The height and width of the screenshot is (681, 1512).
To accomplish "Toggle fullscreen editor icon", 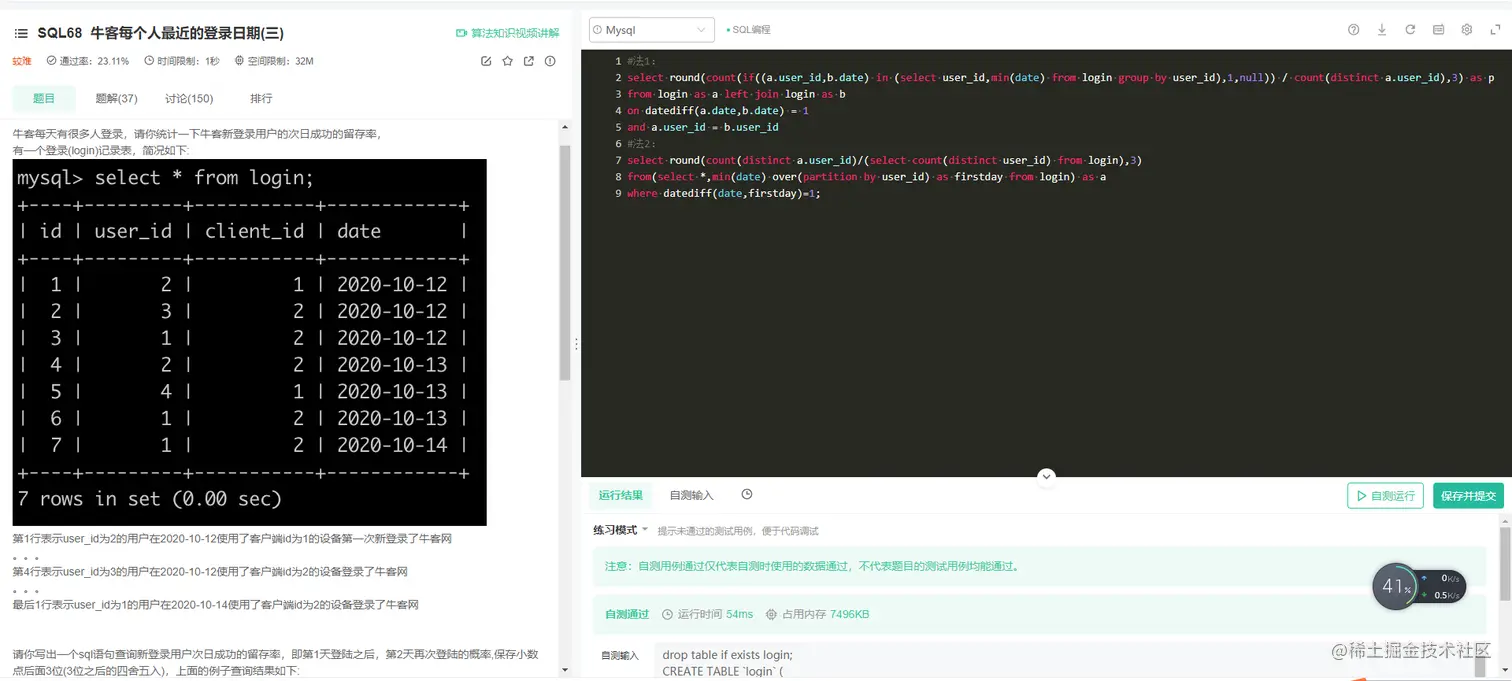I will tap(1495, 30).
